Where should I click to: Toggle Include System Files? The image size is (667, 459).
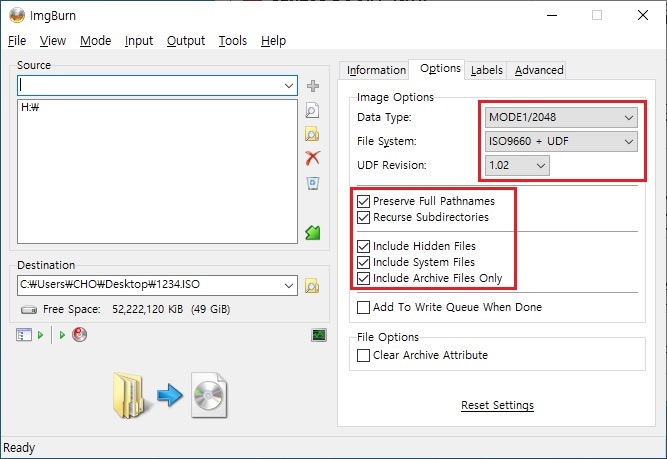coord(363,262)
